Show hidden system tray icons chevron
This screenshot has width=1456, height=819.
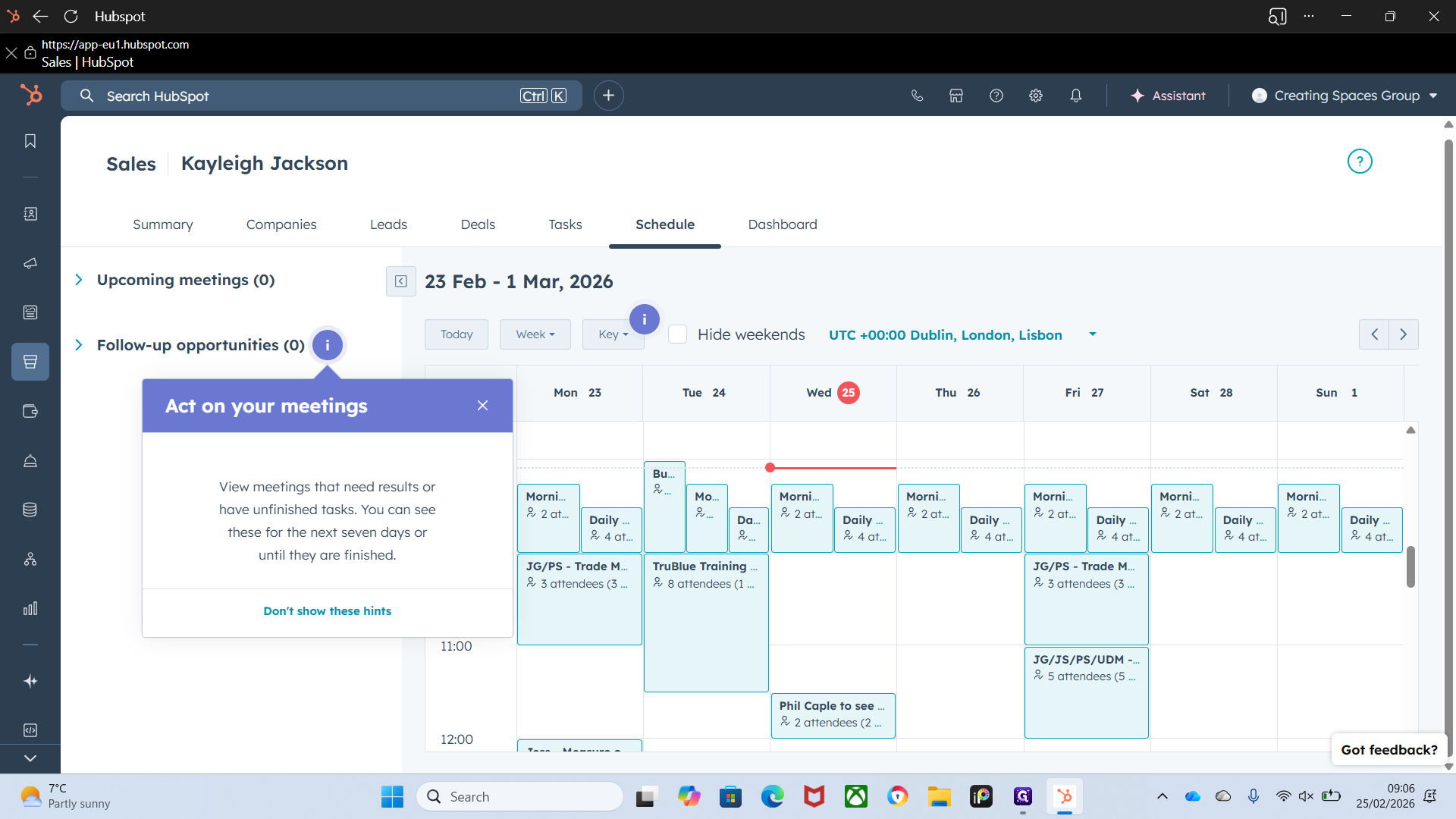click(1162, 796)
